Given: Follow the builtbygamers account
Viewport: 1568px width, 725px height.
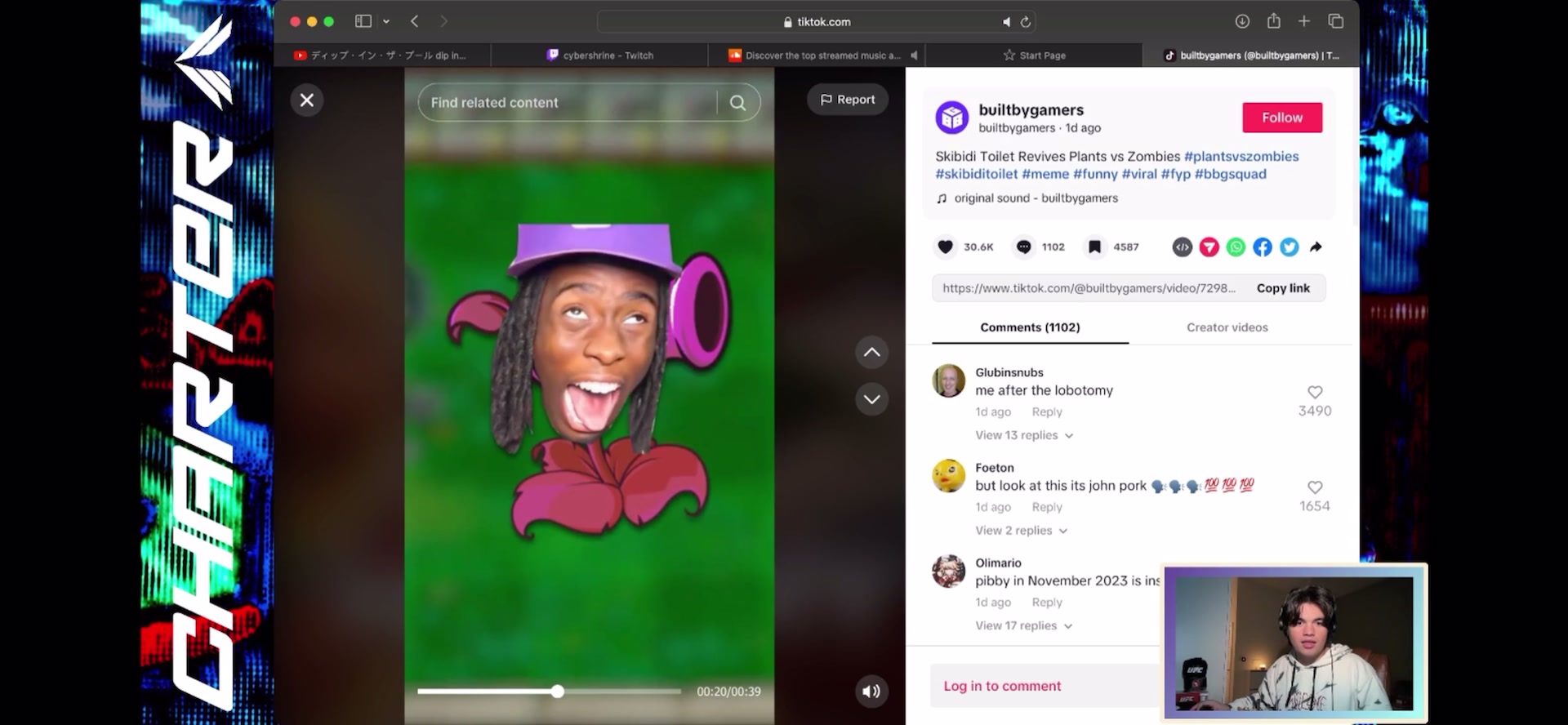Looking at the screenshot, I should pos(1282,118).
